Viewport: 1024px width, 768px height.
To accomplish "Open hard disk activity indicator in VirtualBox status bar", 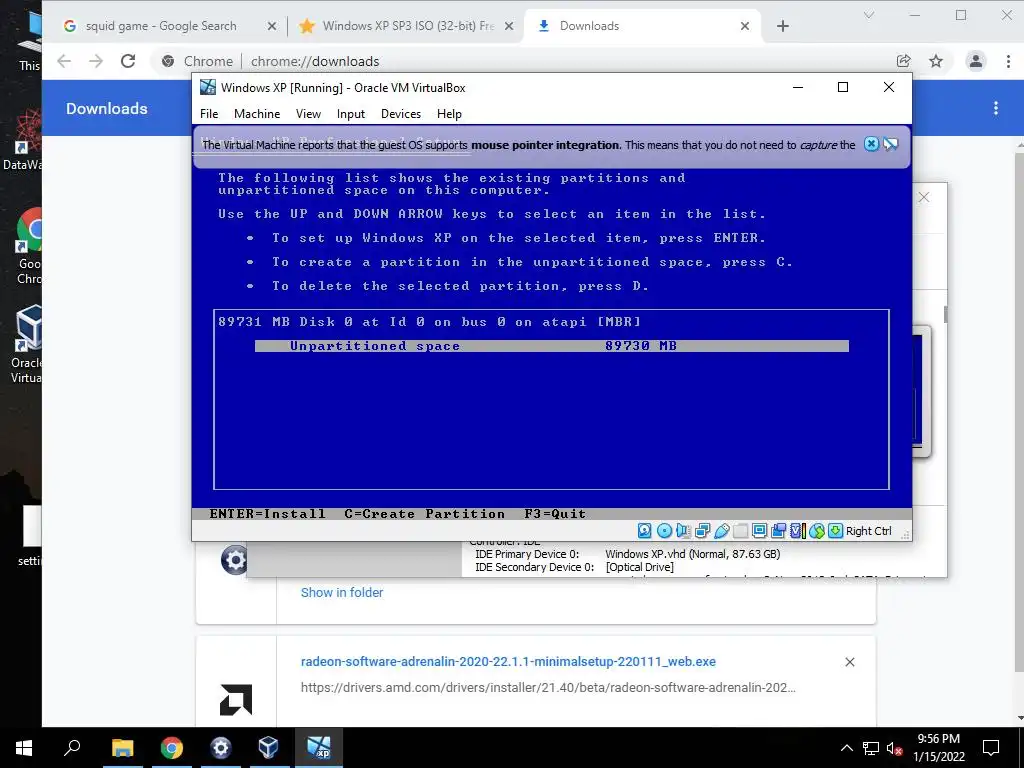I will [x=645, y=531].
